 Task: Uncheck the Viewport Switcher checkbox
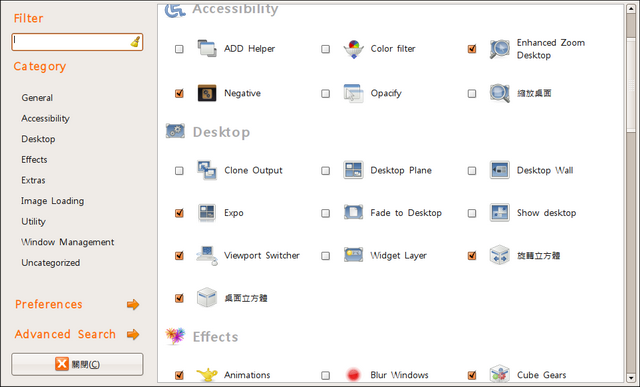point(179,256)
